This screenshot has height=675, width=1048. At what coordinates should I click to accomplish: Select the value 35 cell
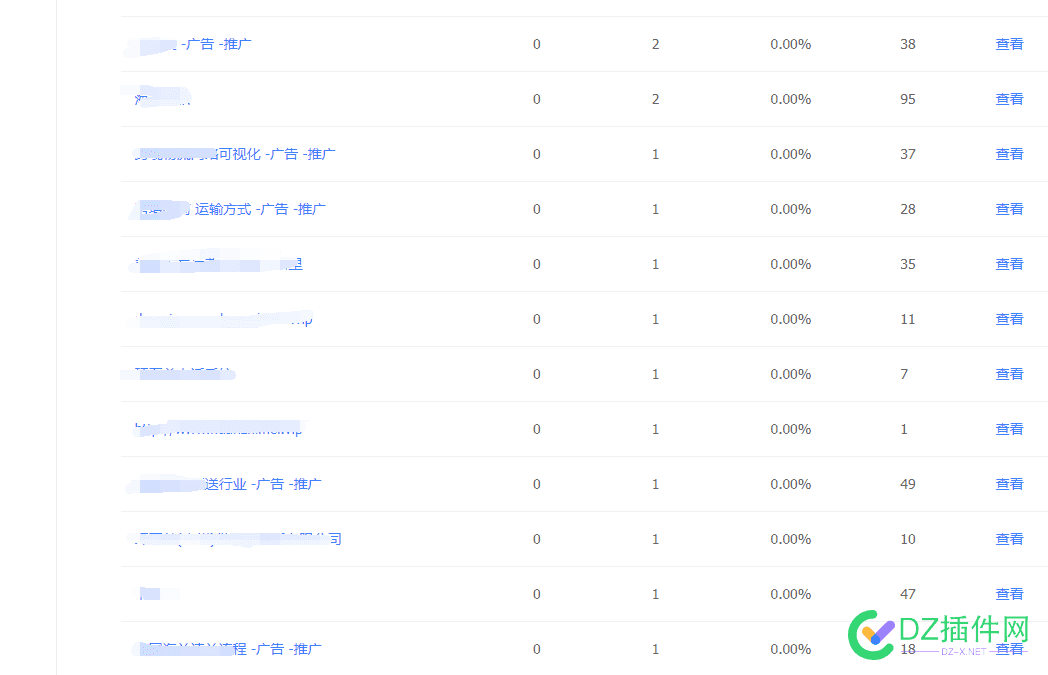point(908,264)
